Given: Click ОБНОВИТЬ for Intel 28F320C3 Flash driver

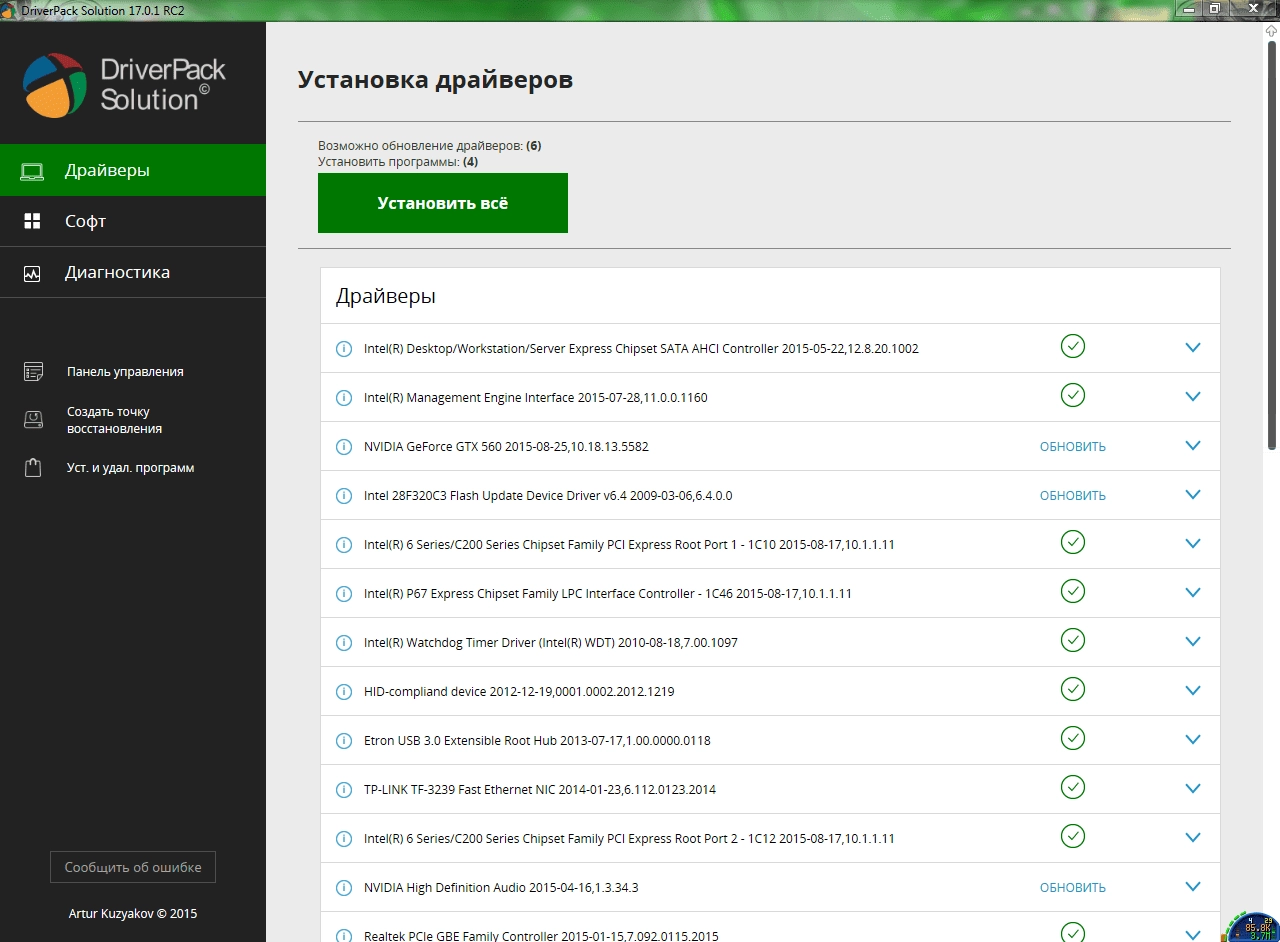Looking at the screenshot, I should pos(1073,496).
